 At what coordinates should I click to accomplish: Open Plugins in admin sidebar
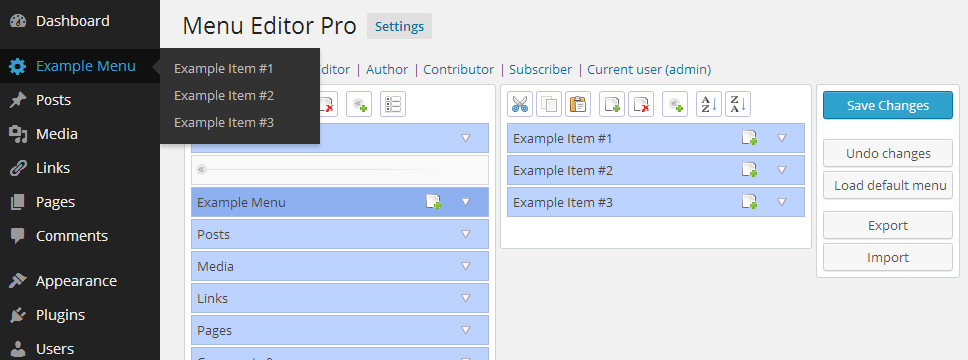point(60,315)
